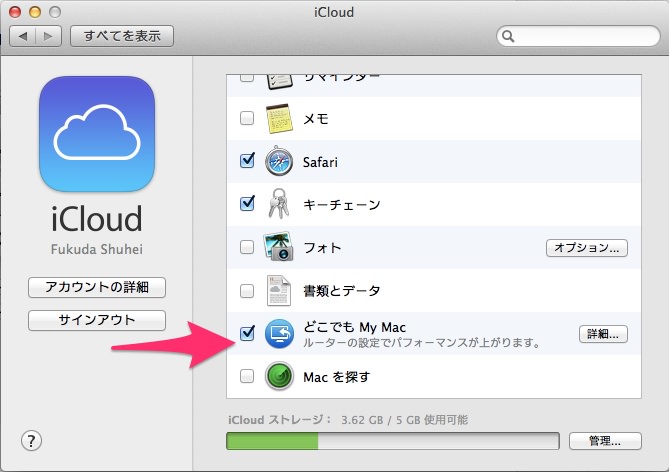669x472 pixels.
Task: Click the Fukuda Shuhei account name
Action: [97, 249]
